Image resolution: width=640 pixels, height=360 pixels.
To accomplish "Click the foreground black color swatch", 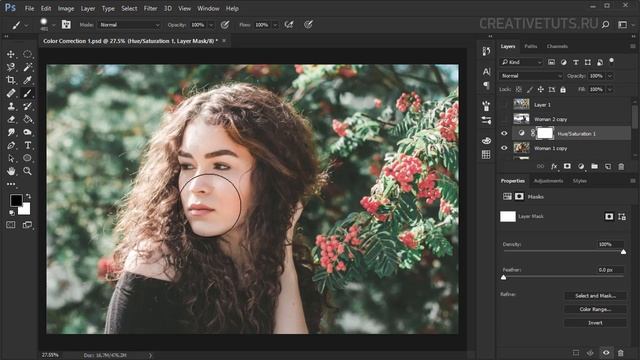I will 16,200.
